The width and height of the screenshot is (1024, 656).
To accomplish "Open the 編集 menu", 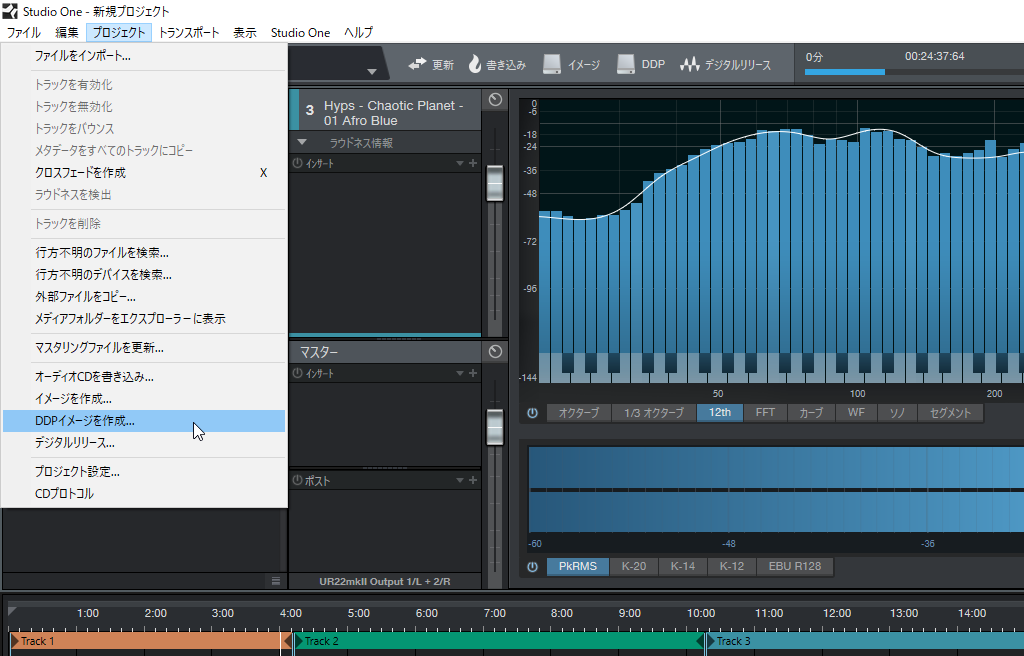I will pyautogui.click(x=67, y=32).
